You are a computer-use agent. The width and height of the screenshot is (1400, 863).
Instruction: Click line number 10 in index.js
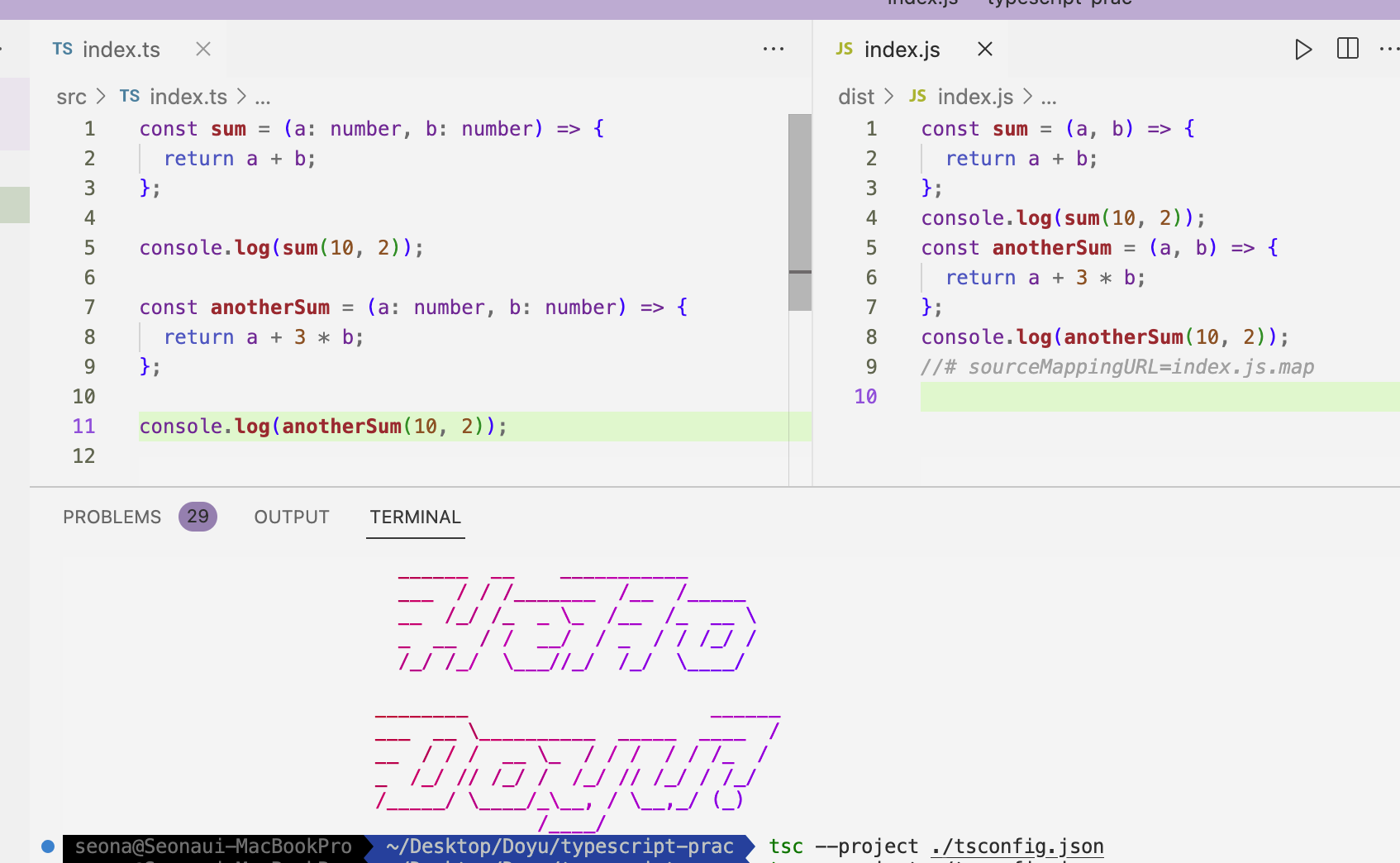[x=865, y=397]
